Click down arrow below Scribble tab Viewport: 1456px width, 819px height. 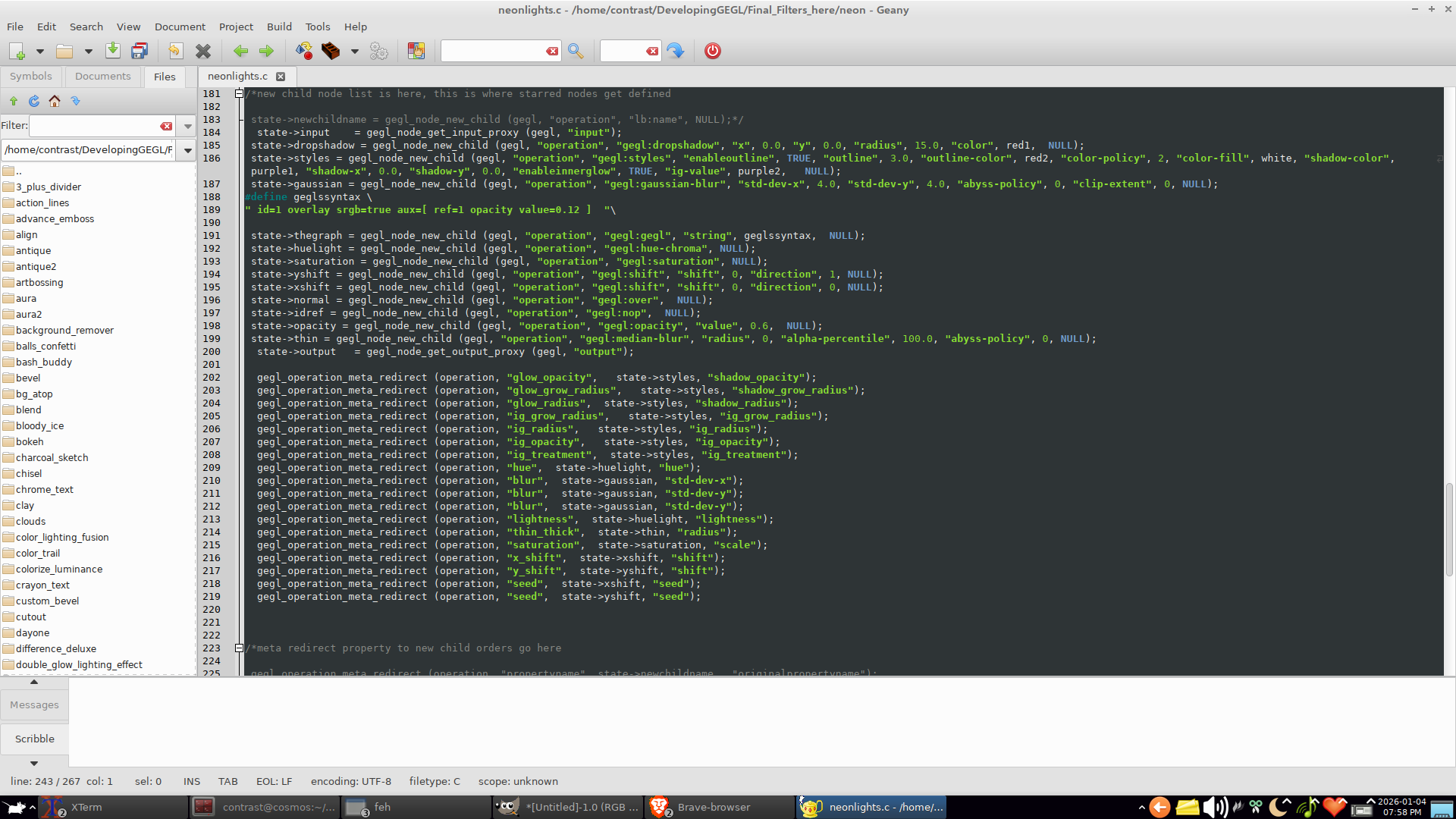[34, 763]
